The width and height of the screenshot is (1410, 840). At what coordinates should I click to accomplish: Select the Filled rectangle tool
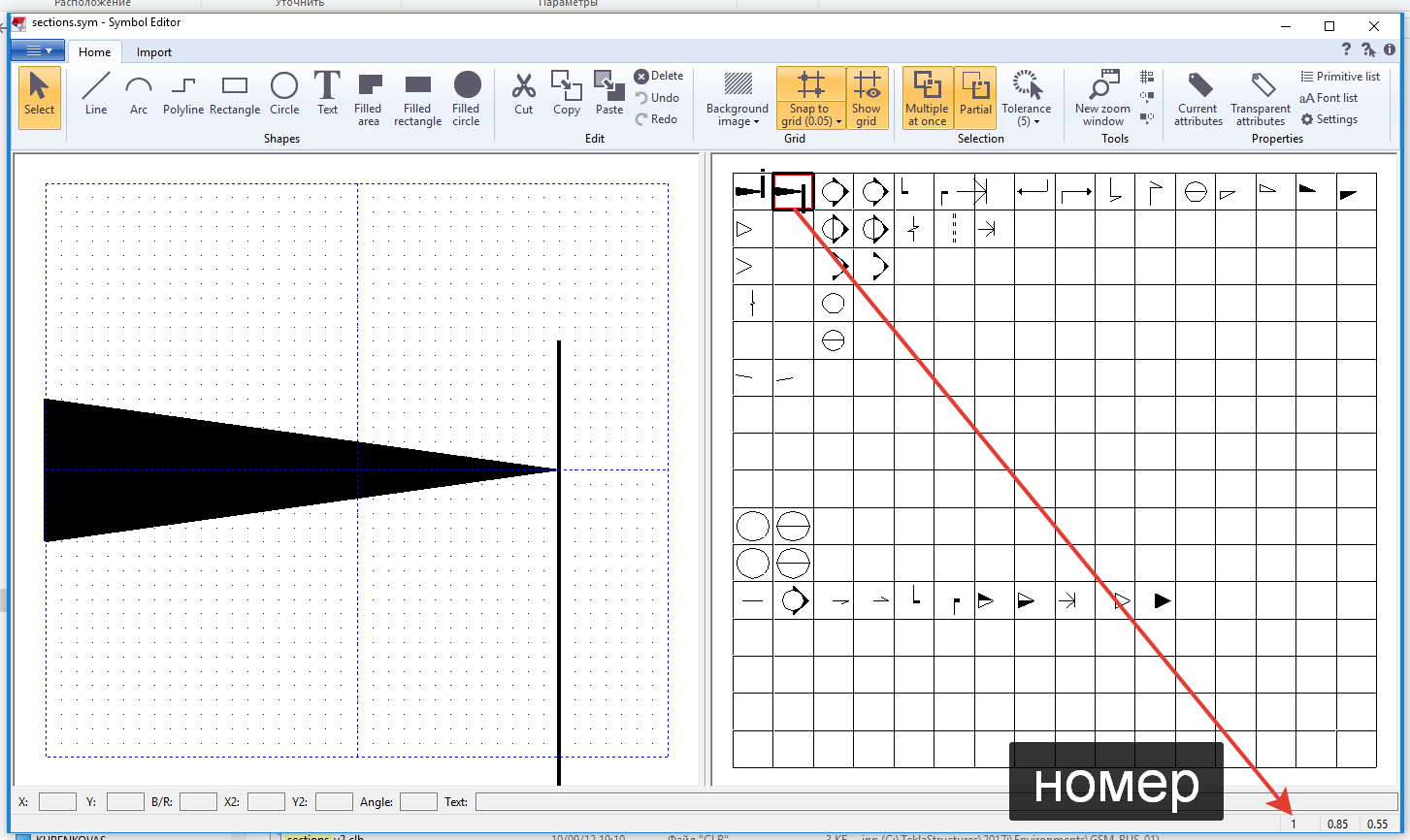click(x=417, y=98)
